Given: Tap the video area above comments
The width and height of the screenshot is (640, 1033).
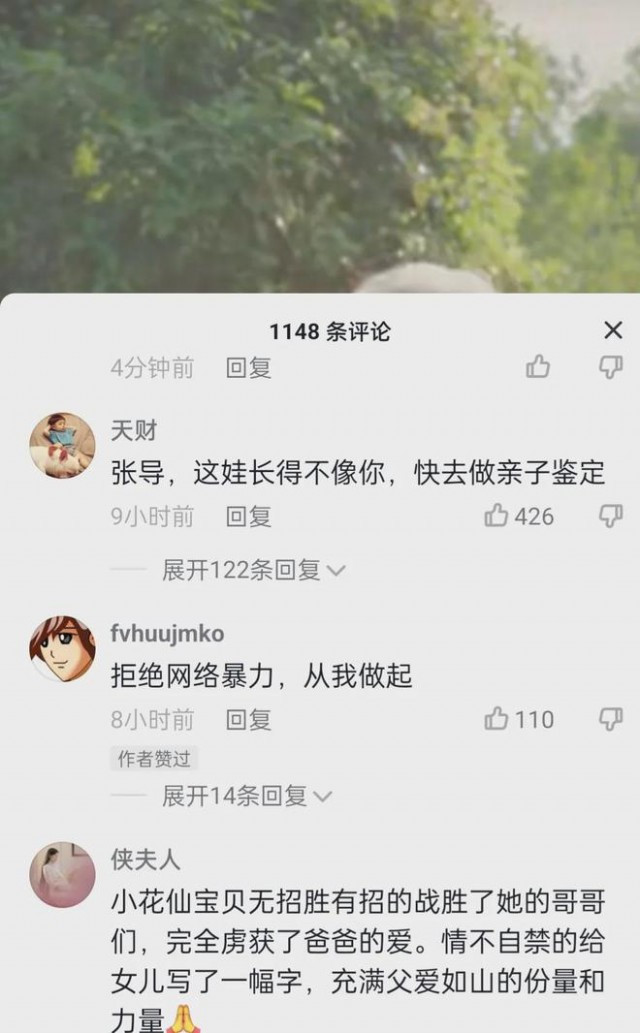Looking at the screenshot, I should point(320,146).
